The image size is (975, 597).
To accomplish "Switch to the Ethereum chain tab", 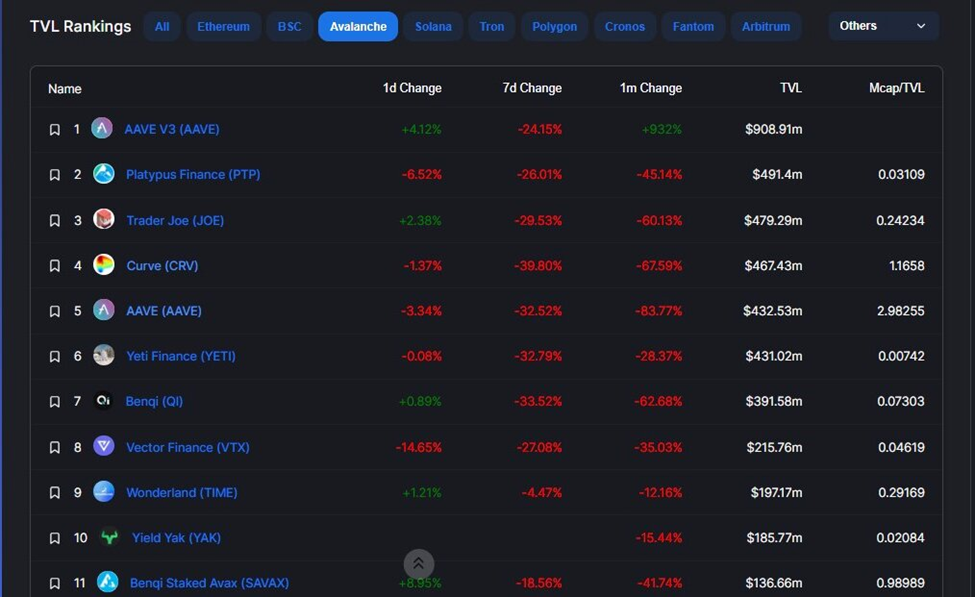I will [x=223, y=27].
